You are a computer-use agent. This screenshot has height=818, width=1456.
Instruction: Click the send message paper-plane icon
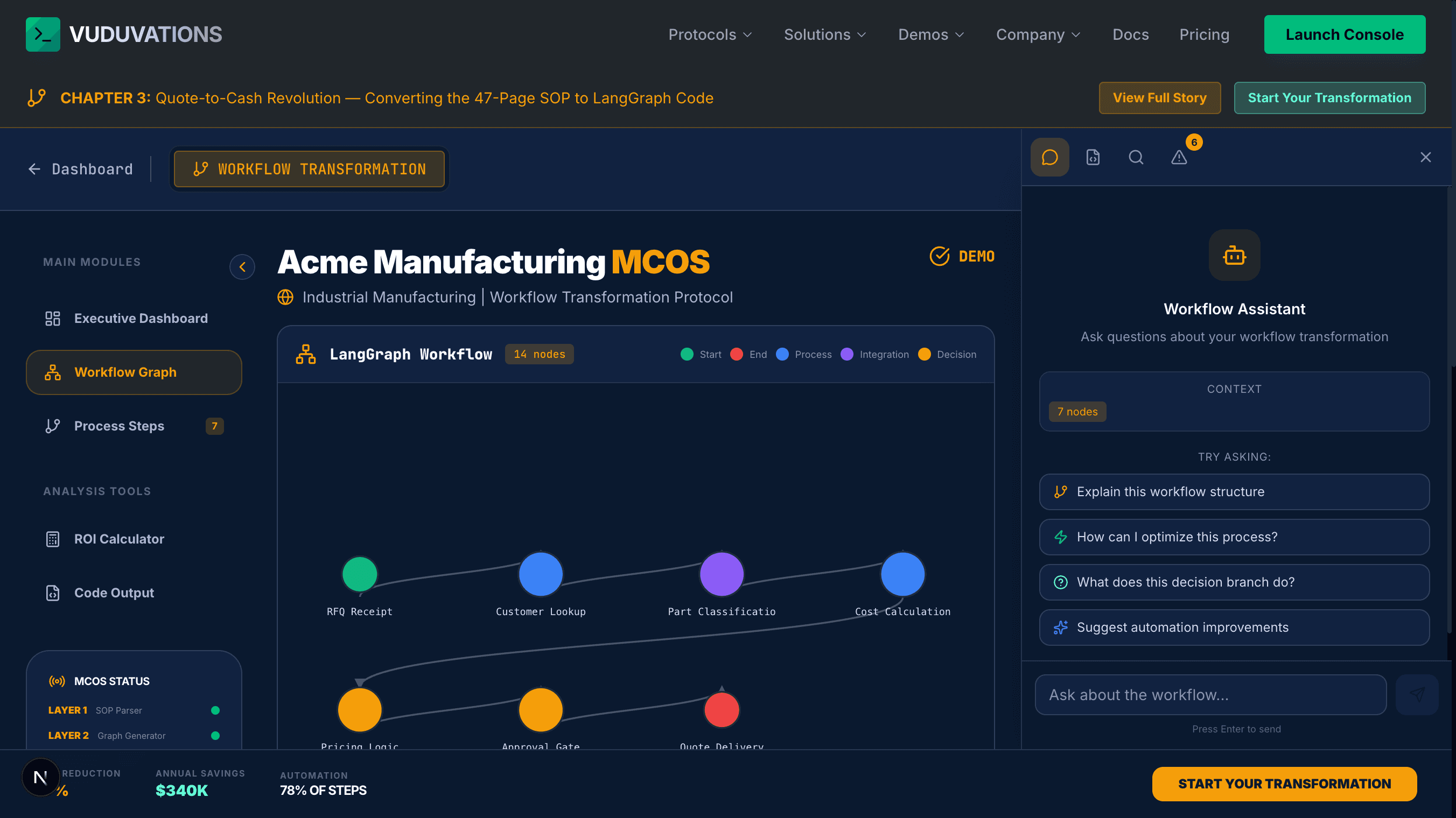click(x=1417, y=695)
